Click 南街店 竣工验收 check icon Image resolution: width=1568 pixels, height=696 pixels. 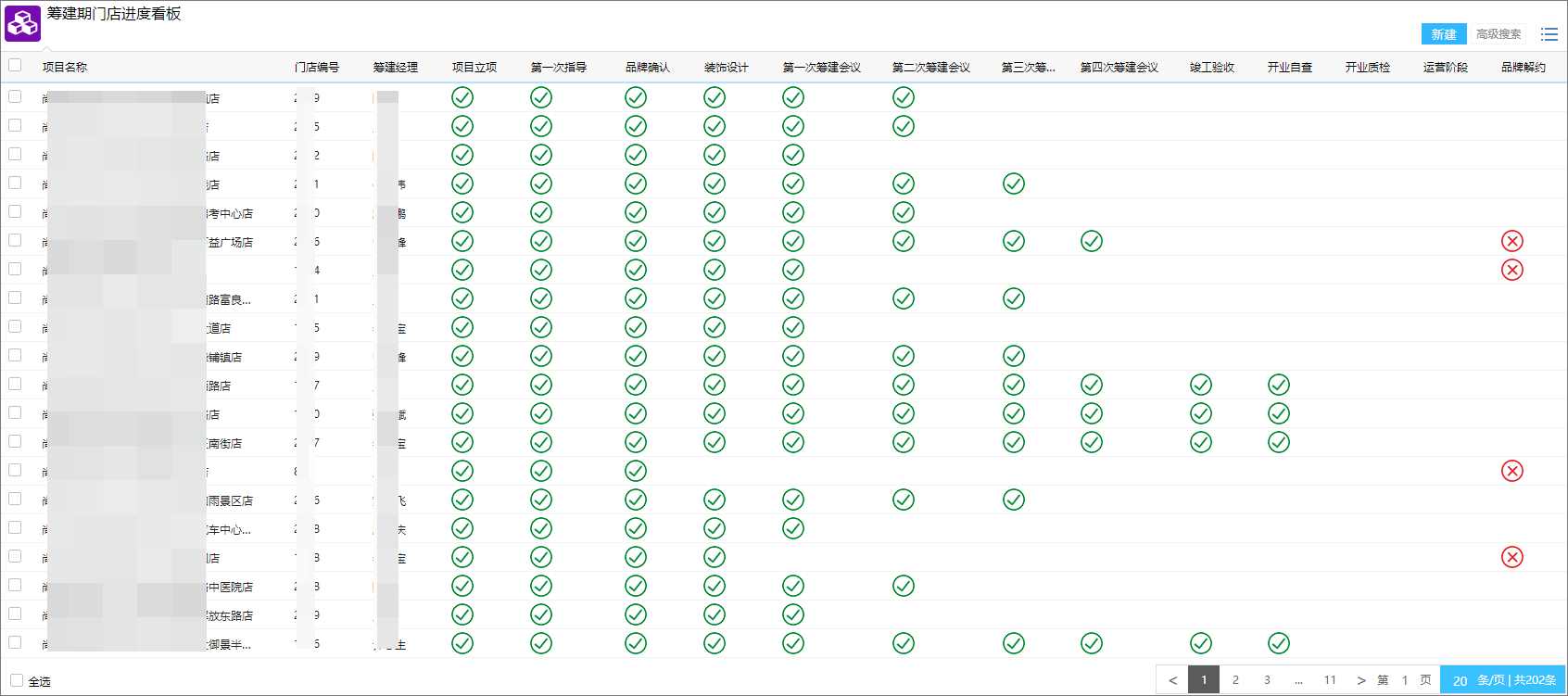pos(1201,442)
